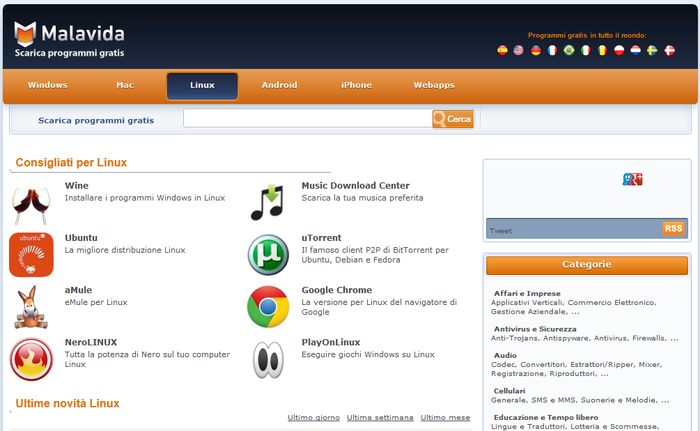700x431 pixels.
Task: Click the SMS e MMS subcategory
Action: pyautogui.click(x=553, y=400)
